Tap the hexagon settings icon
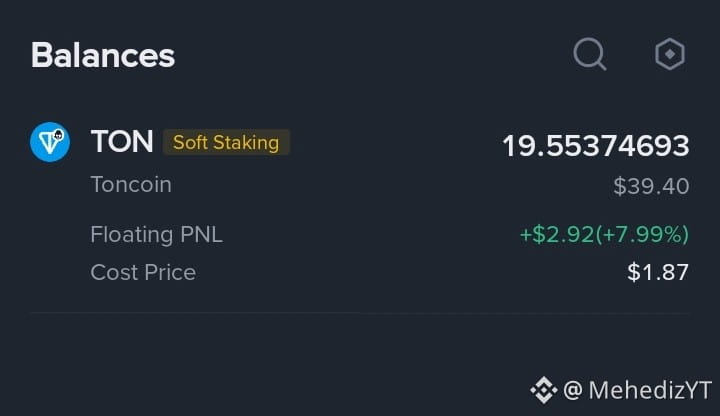 pyautogui.click(x=669, y=54)
